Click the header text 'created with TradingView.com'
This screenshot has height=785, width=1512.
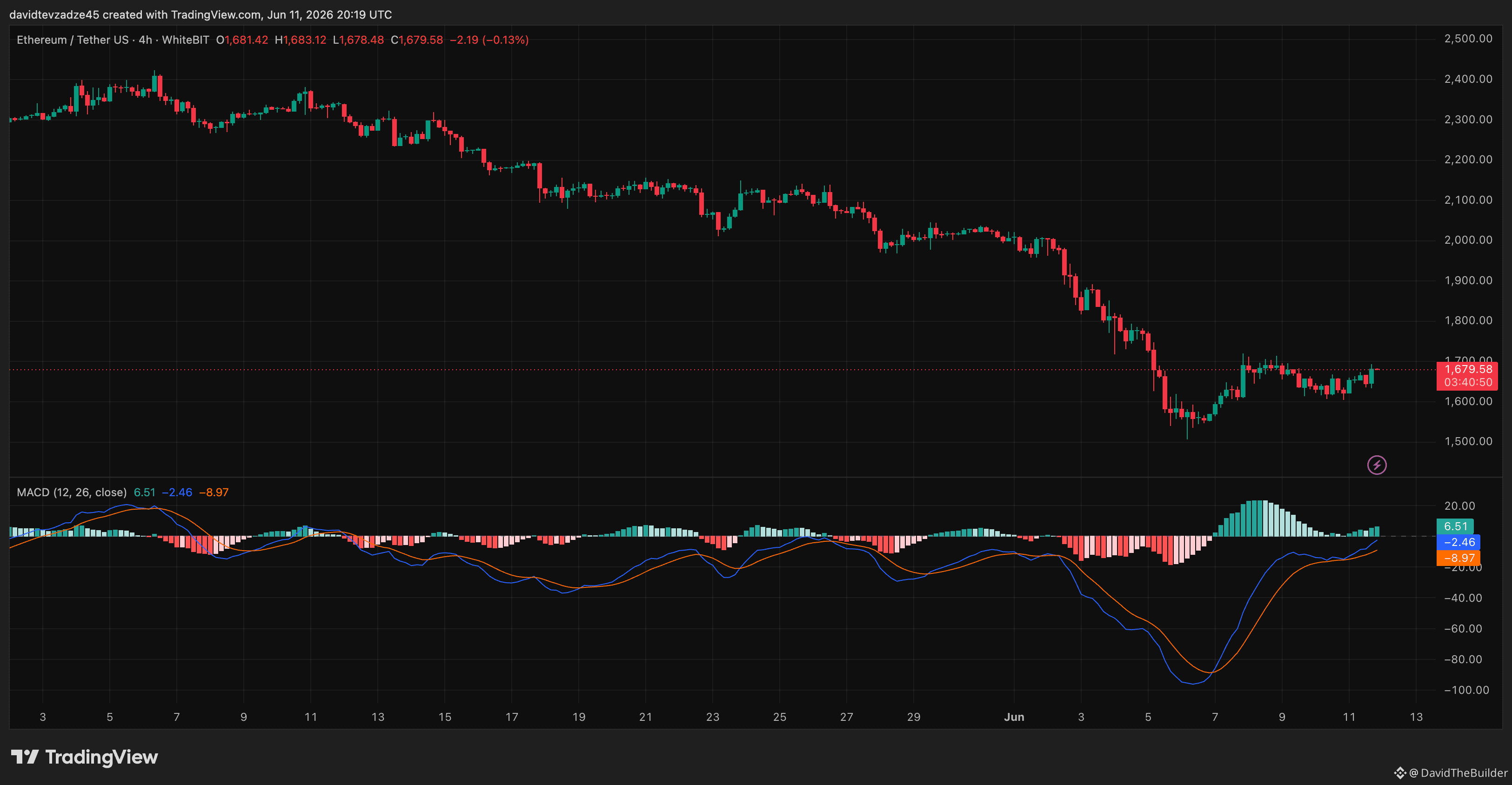[181, 15]
